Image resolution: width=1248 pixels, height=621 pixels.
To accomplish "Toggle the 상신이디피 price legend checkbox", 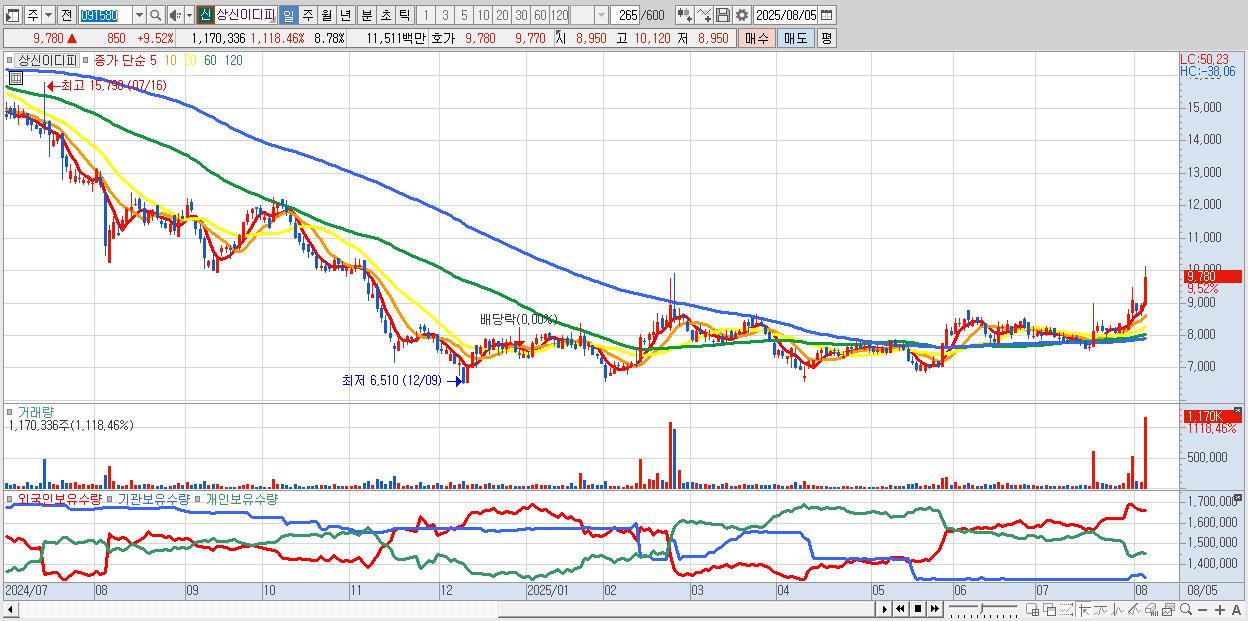I will click(11, 60).
